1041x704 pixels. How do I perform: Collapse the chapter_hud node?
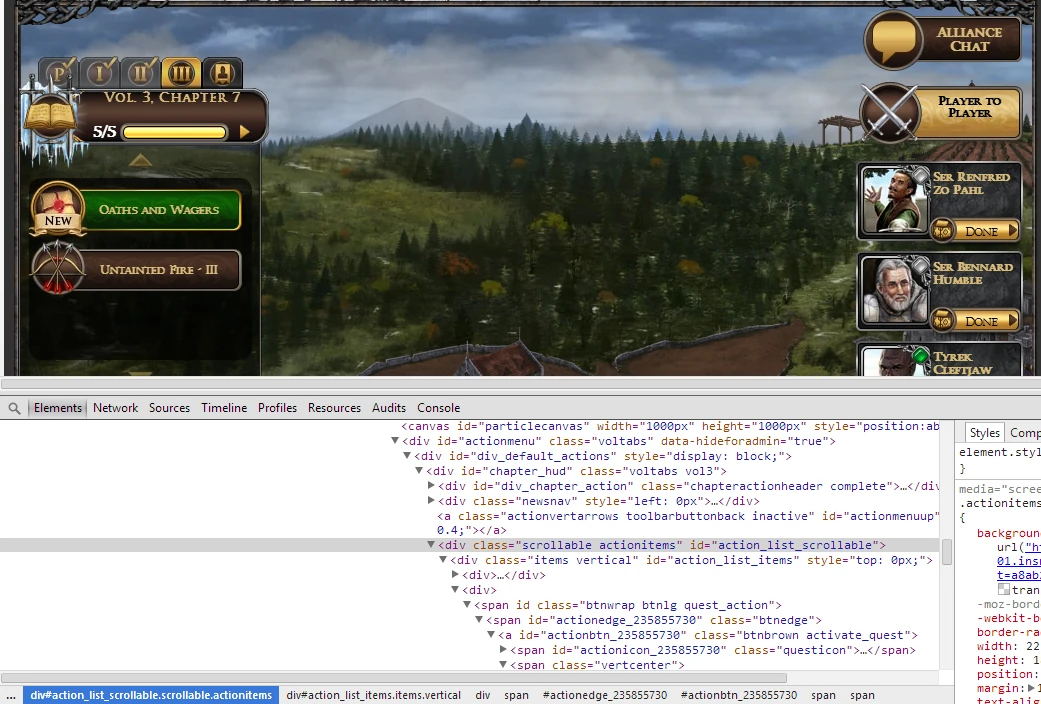(419, 471)
